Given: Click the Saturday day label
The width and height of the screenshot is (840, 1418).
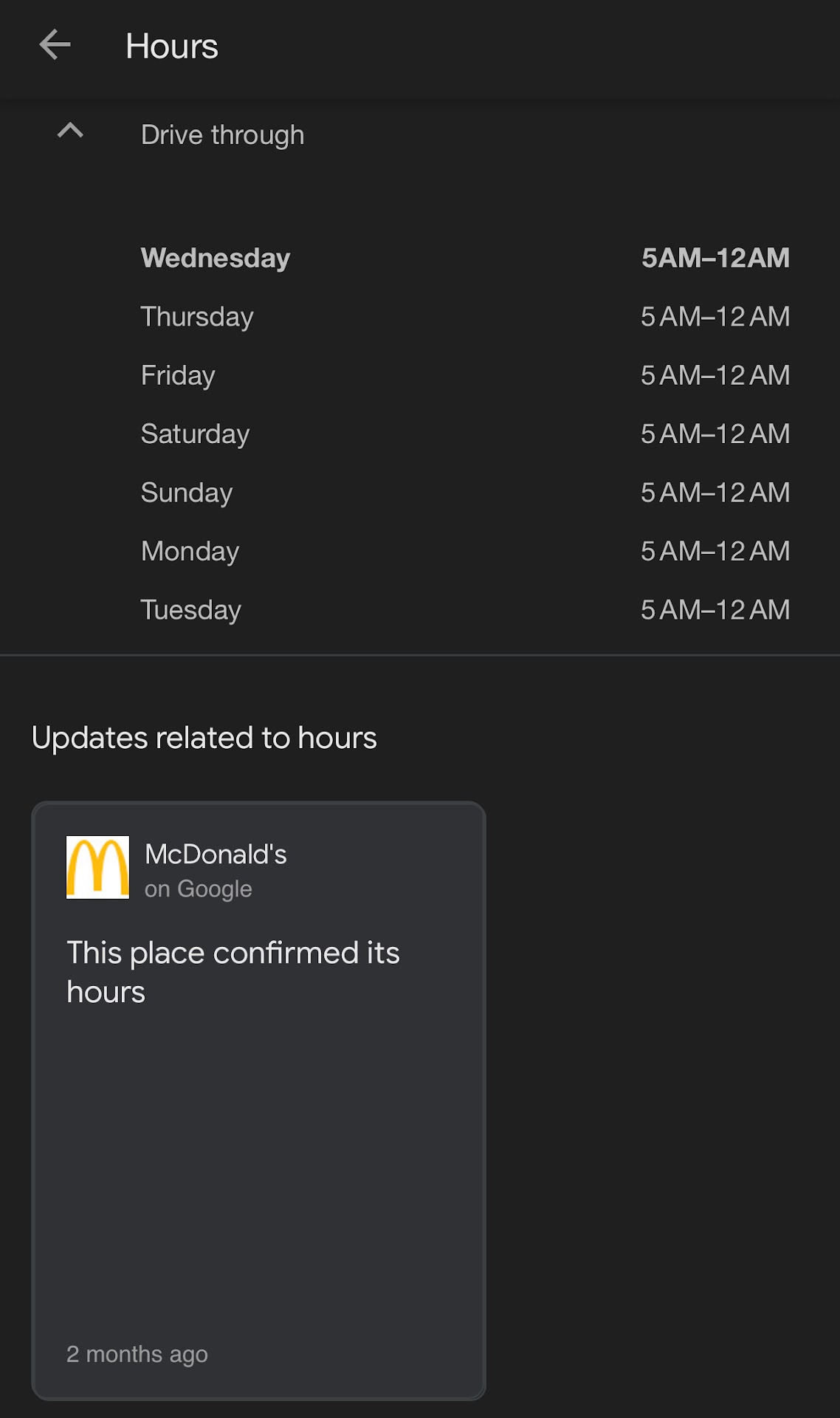Looking at the screenshot, I should [x=195, y=434].
